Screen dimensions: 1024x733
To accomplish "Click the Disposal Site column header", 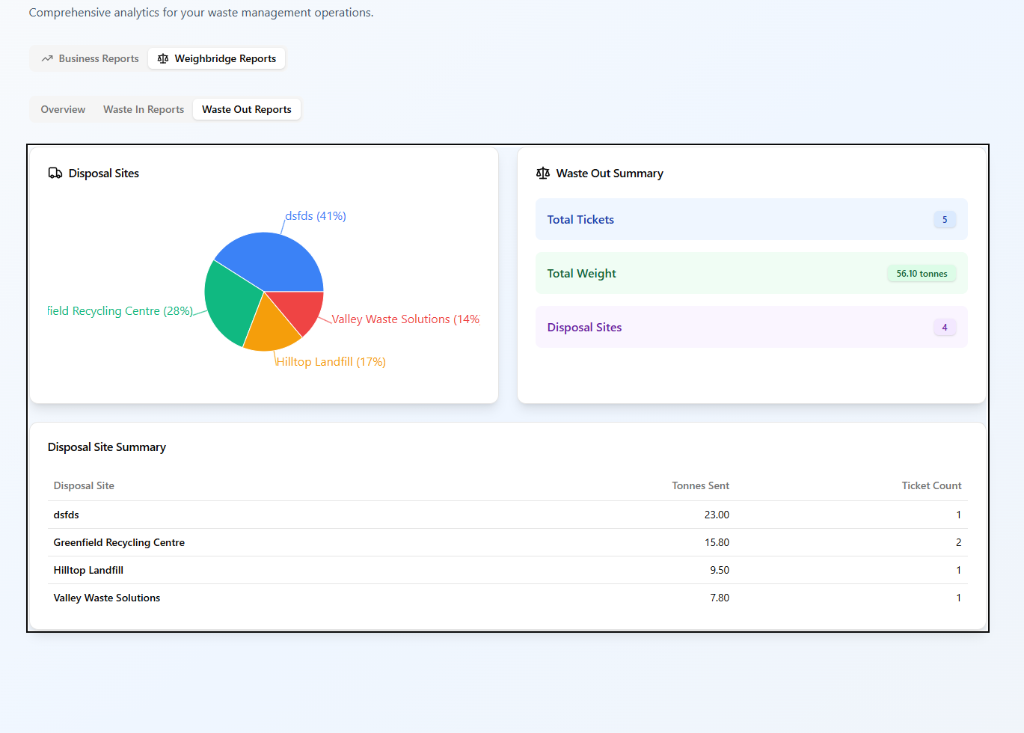I will (x=84, y=485).
